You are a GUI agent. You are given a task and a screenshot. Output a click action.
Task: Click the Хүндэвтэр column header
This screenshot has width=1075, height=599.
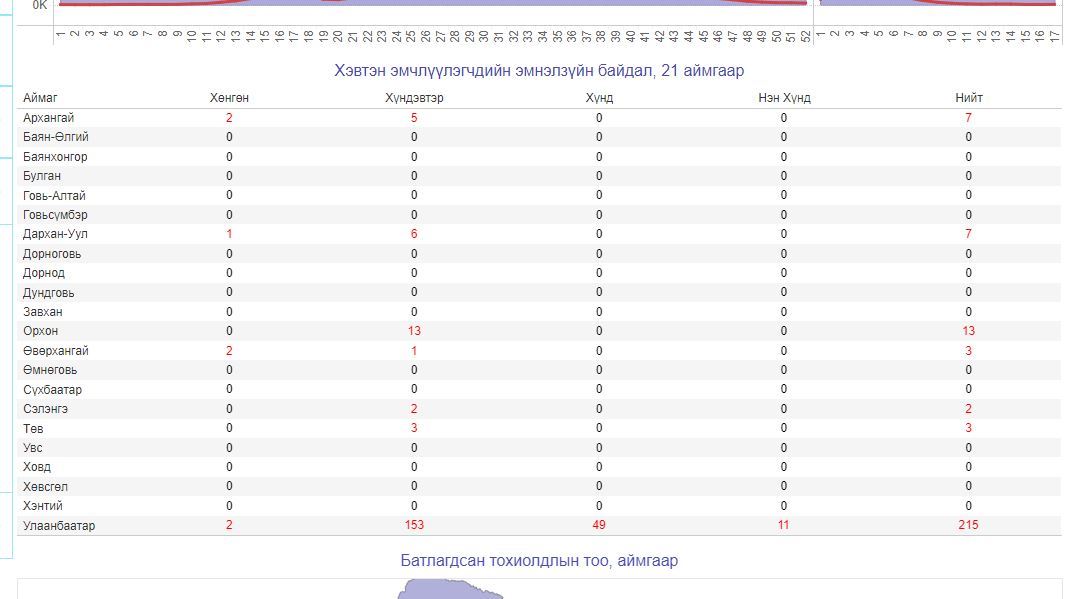[x=414, y=98]
